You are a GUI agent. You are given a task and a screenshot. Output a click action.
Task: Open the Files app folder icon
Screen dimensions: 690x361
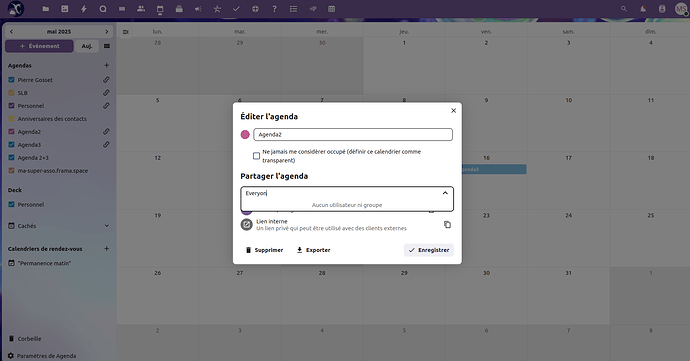pos(46,9)
